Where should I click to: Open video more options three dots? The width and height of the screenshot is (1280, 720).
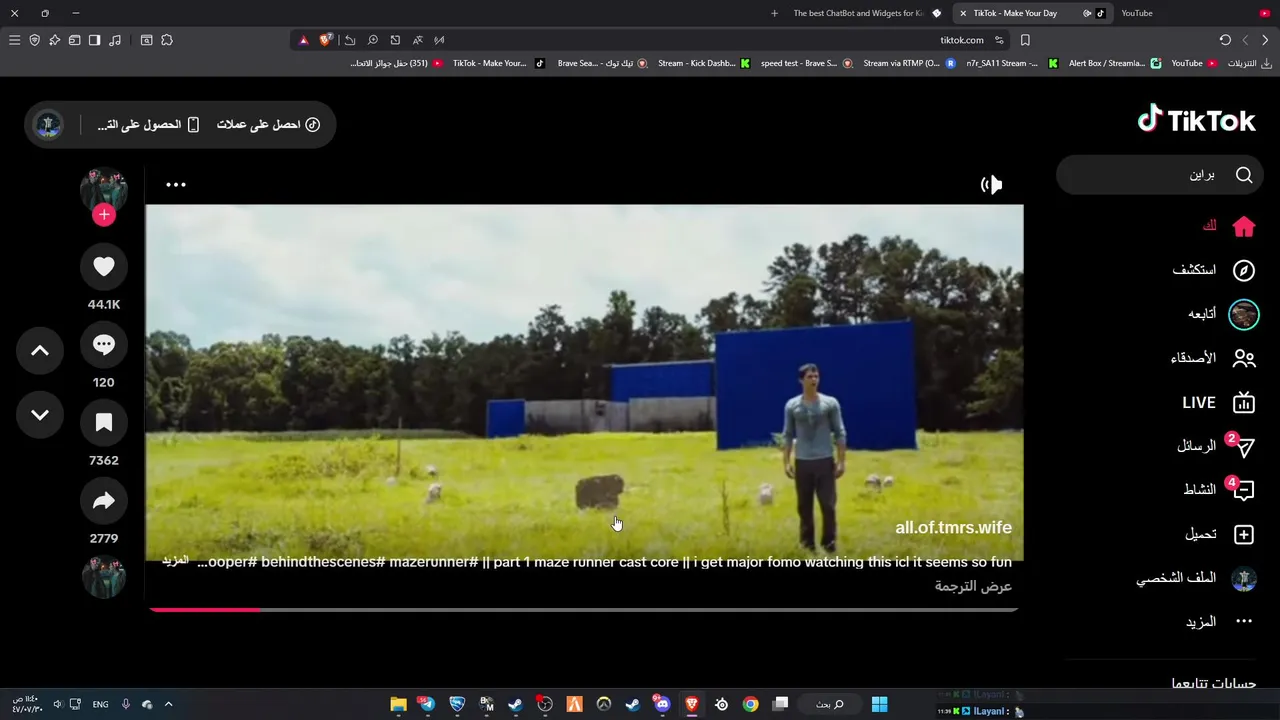tap(176, 185)
